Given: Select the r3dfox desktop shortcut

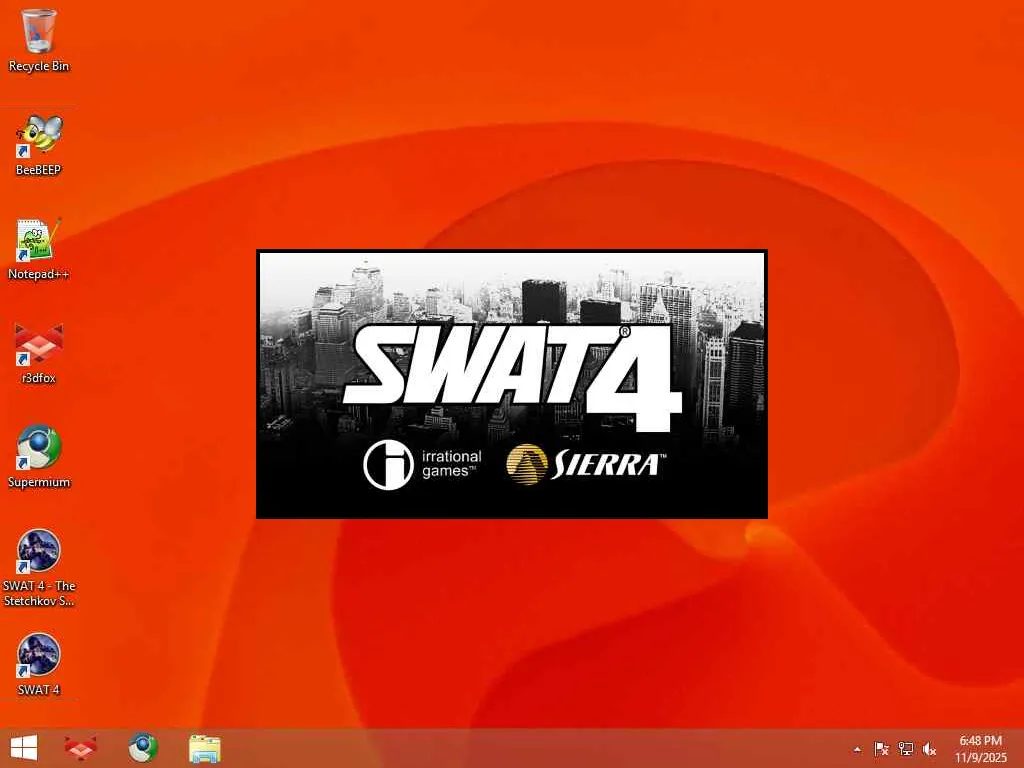Looking at the screenshot, I should (x=39, y=353).
